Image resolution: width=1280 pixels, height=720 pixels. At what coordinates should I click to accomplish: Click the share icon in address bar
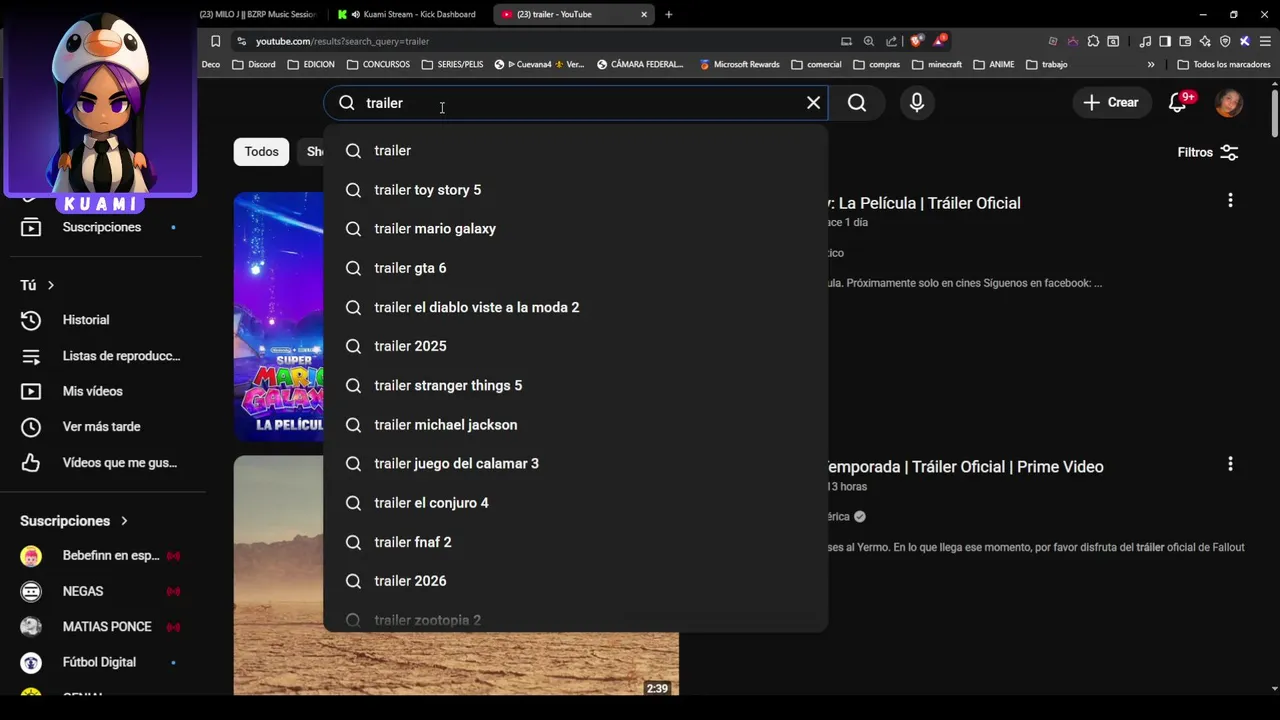click(x=891, y=41)
